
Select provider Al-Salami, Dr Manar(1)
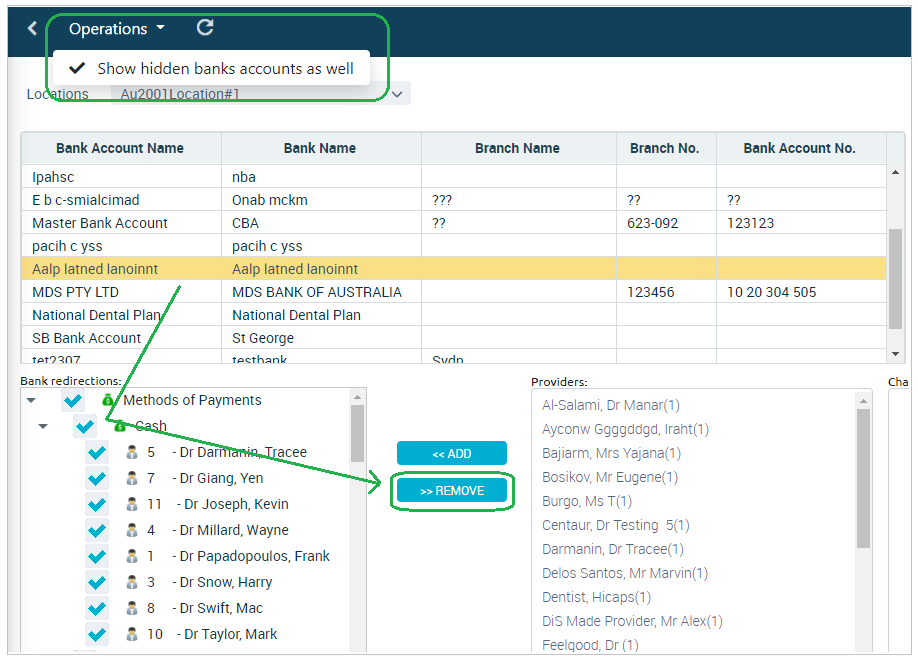tap(611, 405)
